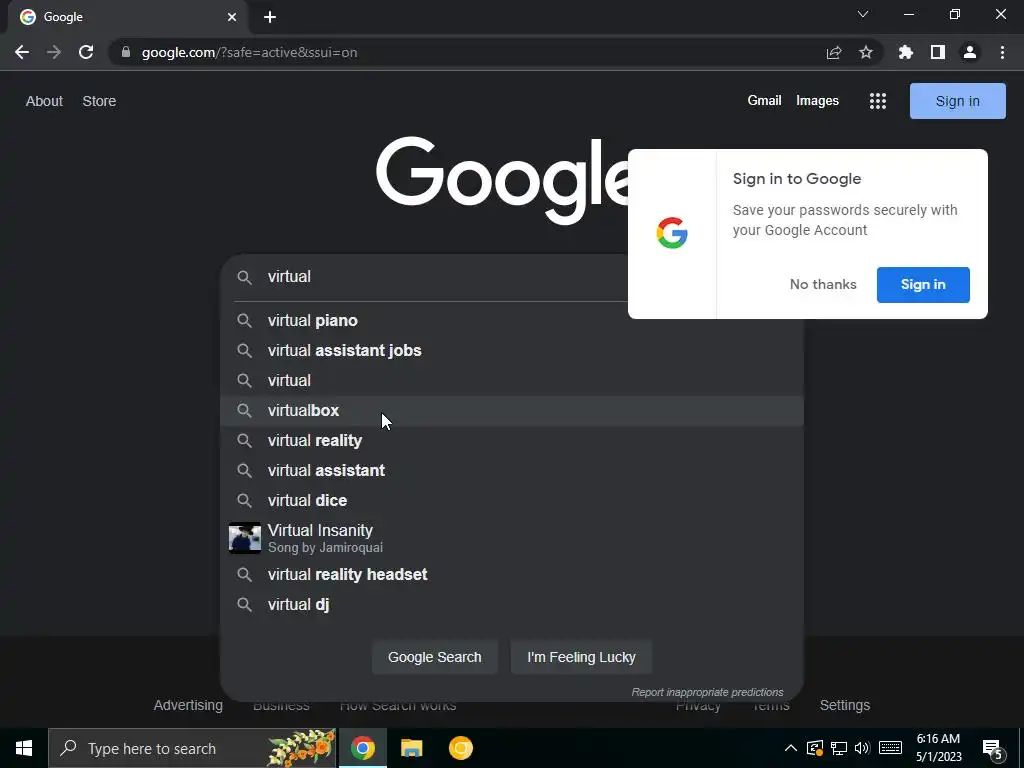The height and width of the screenshot is (768, 1024).
Task: Select the plain virtual suggestion
Action: 512,381
